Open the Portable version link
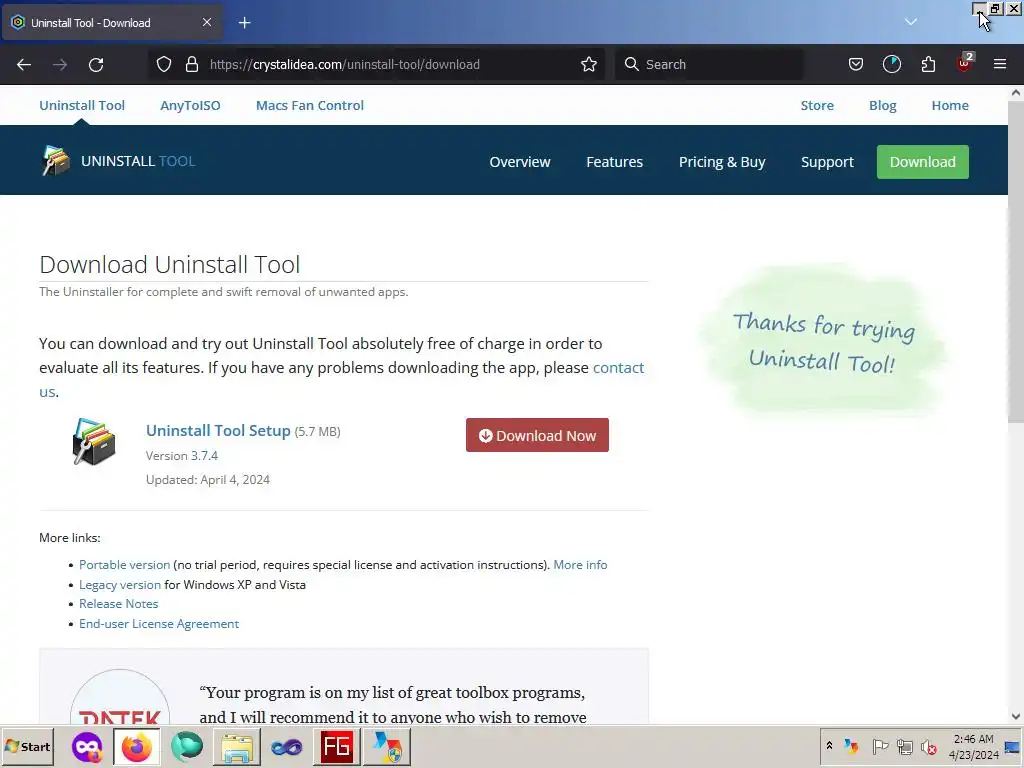 pos(124,564)
